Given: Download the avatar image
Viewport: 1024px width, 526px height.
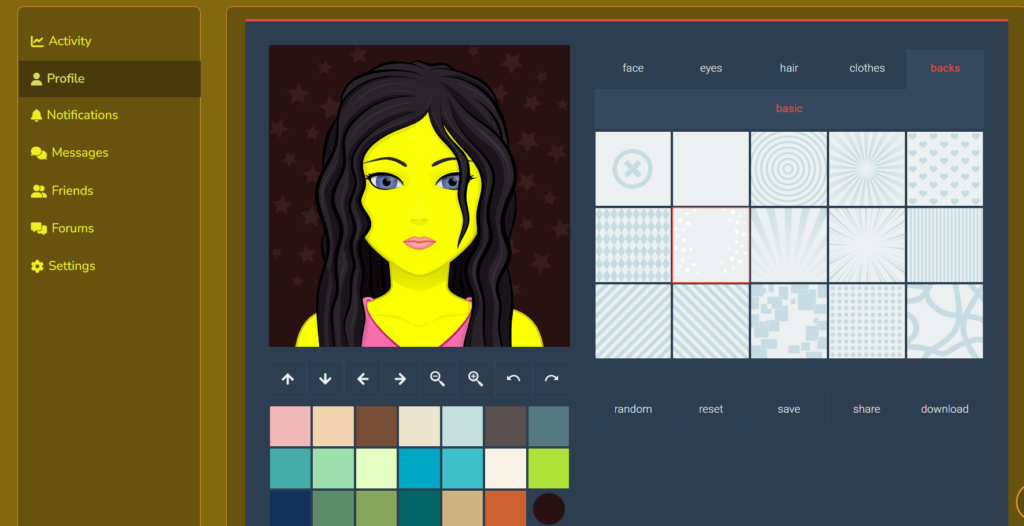Looking at the screenshot, I should pos(944,409).
